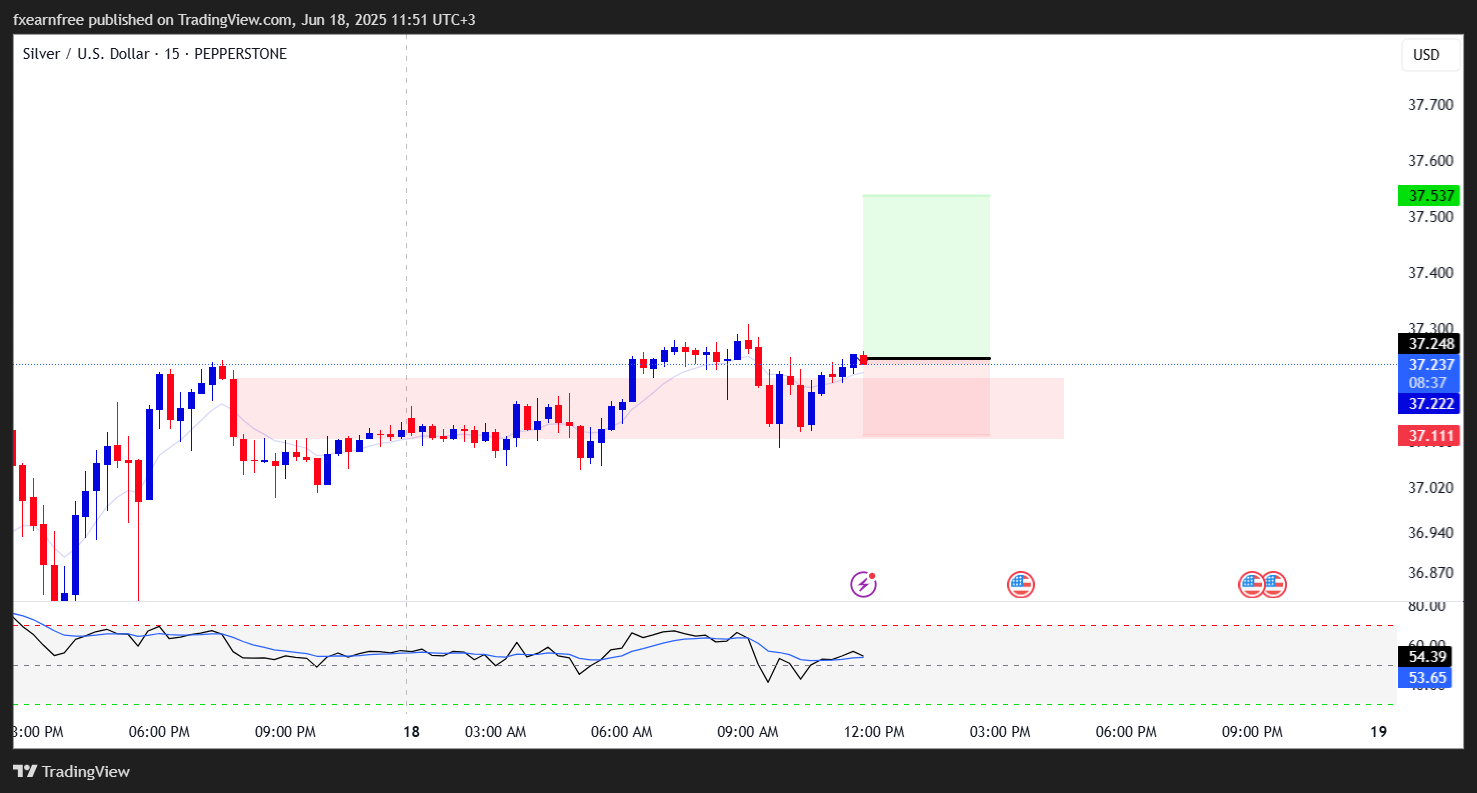Image resolution: width=1477 pixels, height=793 pixels.
Task: Click the 36.940 price axis label
Action: pyautogui.click(x=1430, y=533)
